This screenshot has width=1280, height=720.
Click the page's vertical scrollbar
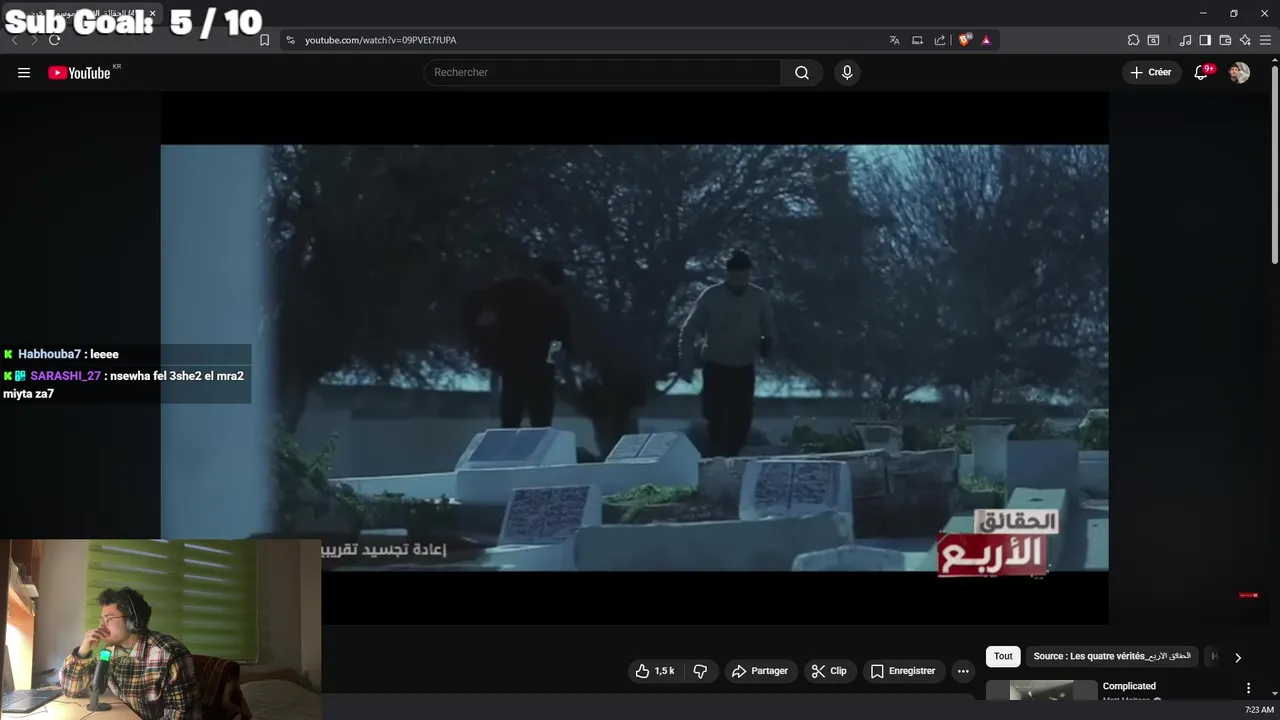coord(1274,165)
